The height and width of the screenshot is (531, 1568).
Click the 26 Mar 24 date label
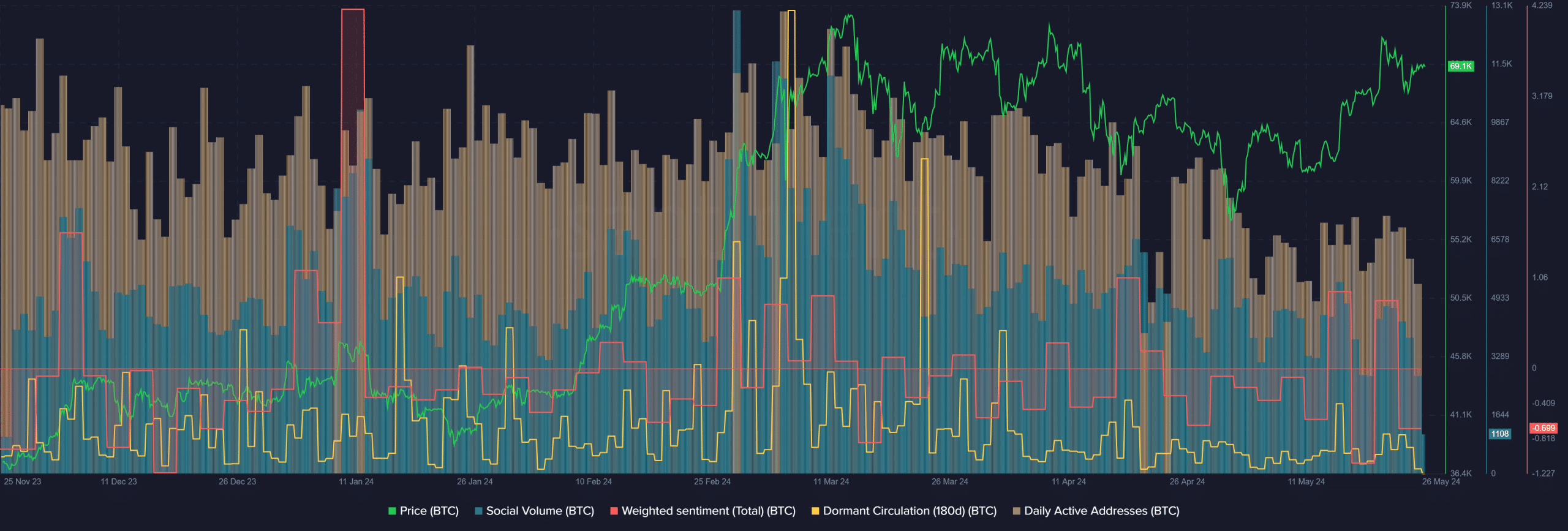(950, 481)
